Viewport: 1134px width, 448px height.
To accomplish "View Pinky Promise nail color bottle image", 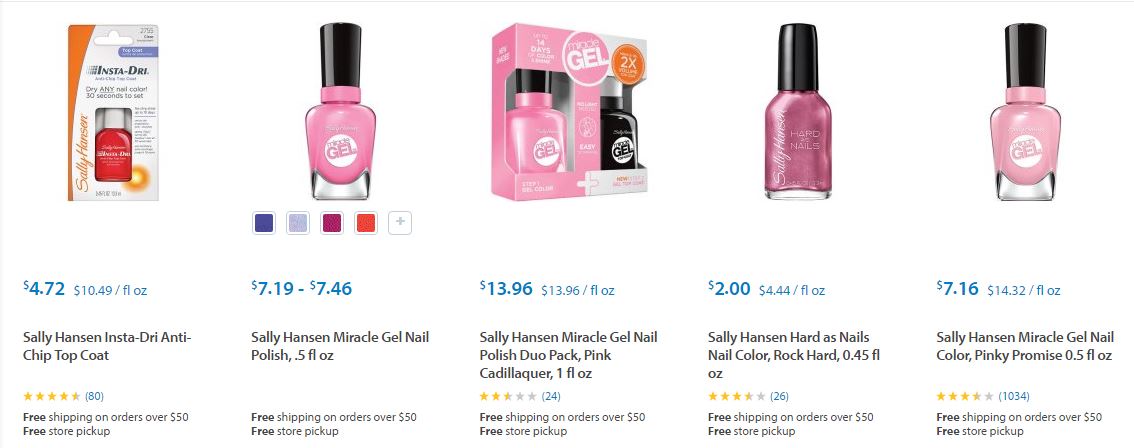I will click(x=1025, y=110).
